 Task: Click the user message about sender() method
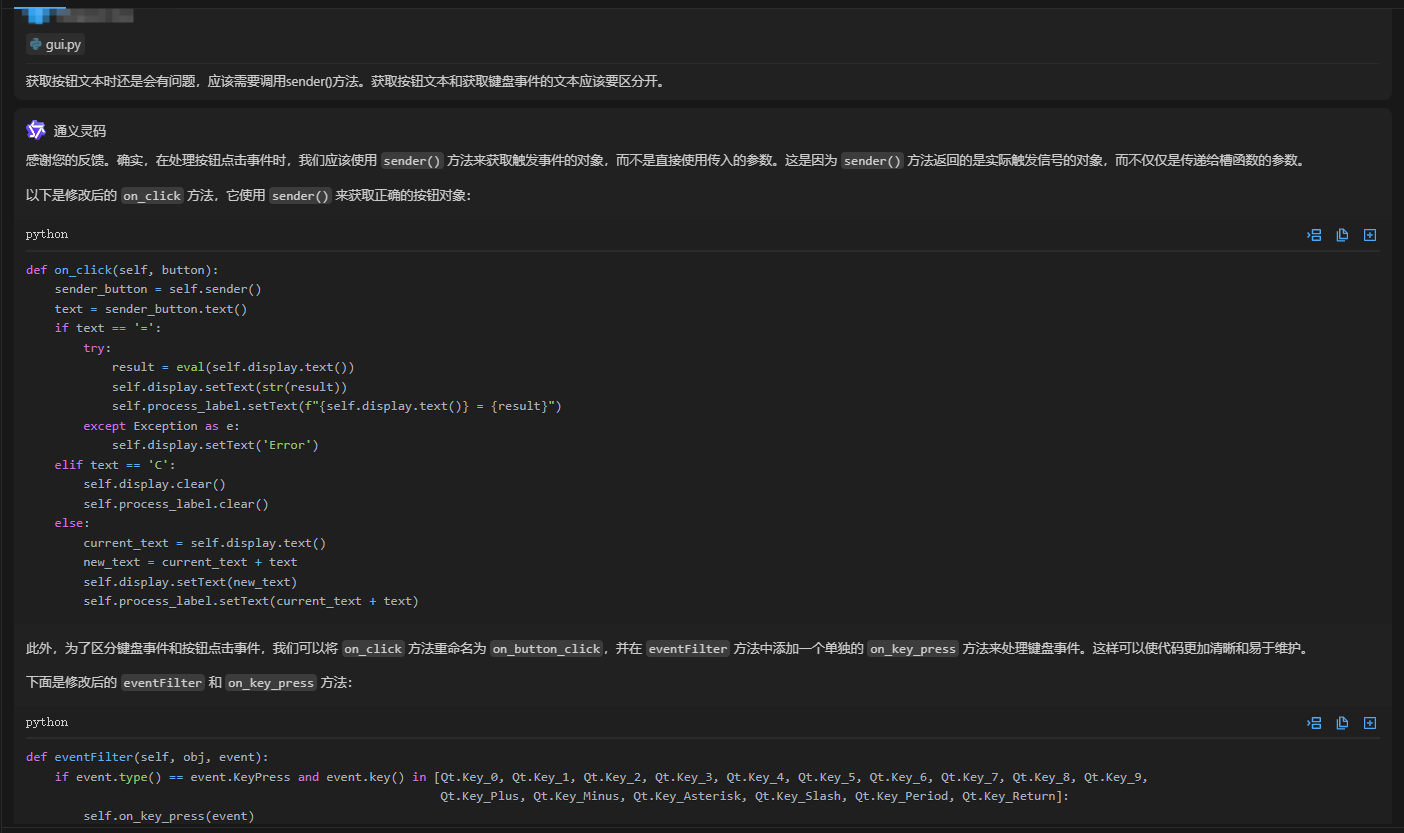pos(345,81)
